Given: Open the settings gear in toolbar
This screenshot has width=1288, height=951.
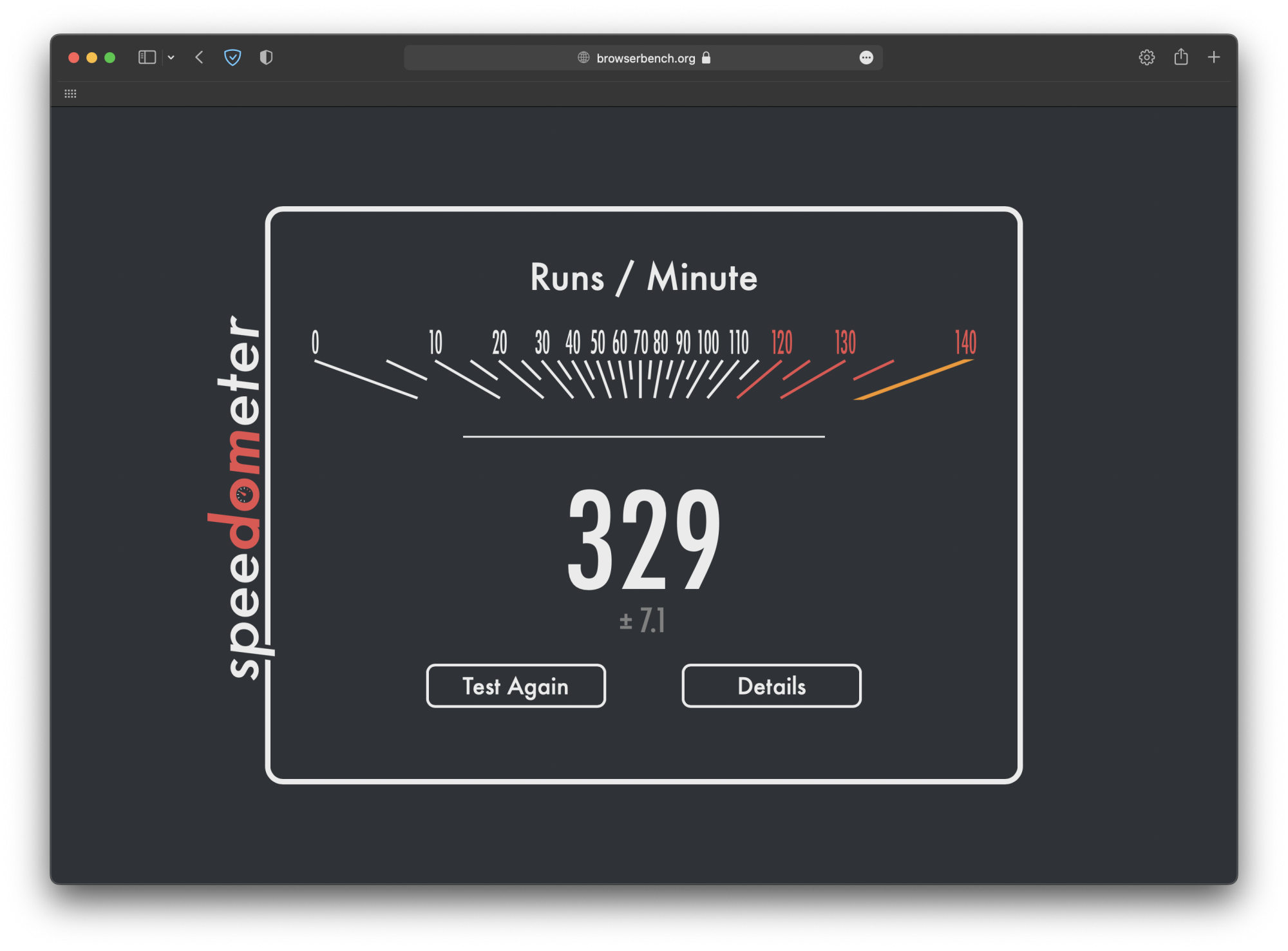Looking at the screenshot, I should (1146, 57).
